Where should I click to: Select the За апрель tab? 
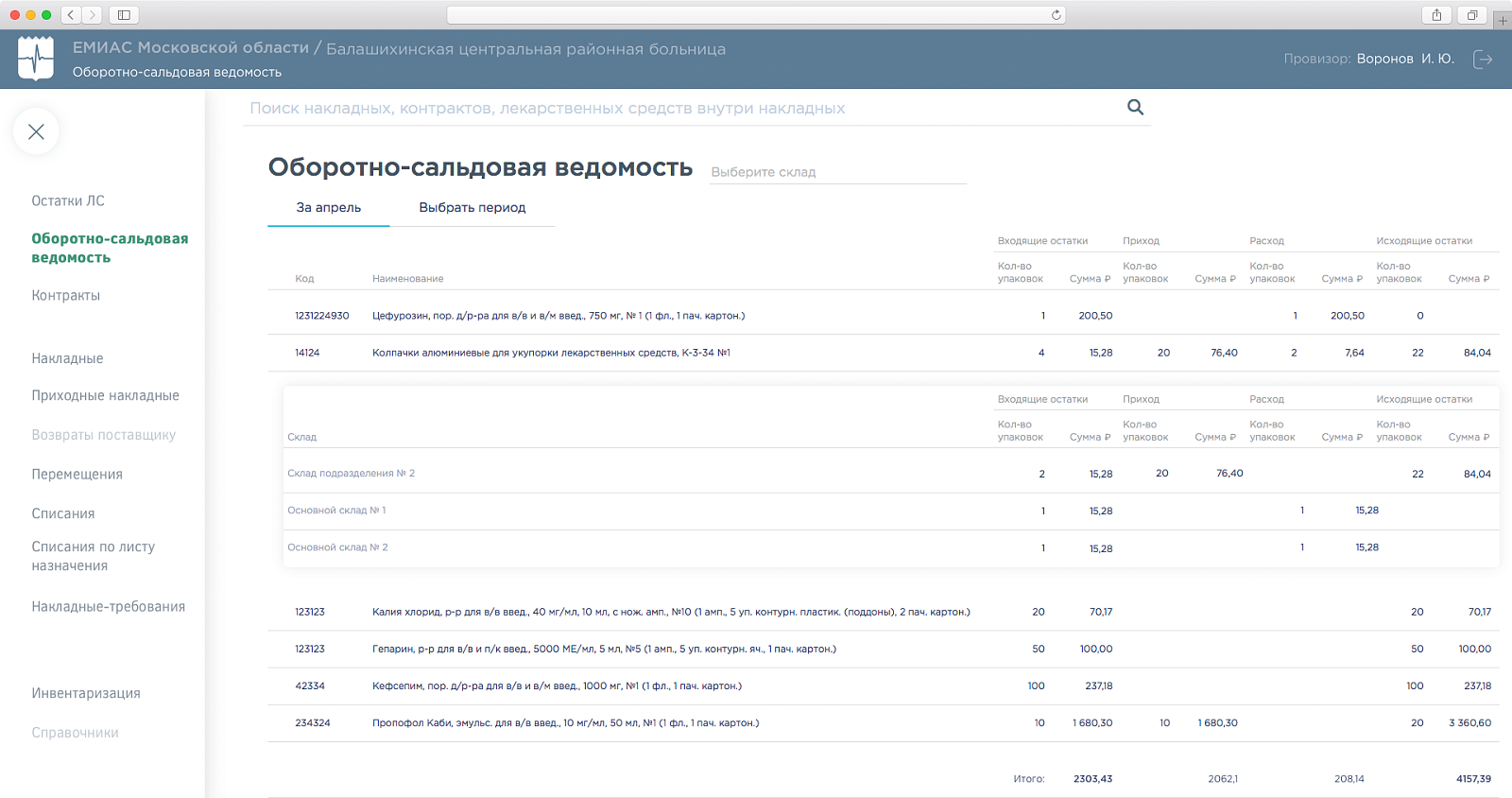pos(328,208)
